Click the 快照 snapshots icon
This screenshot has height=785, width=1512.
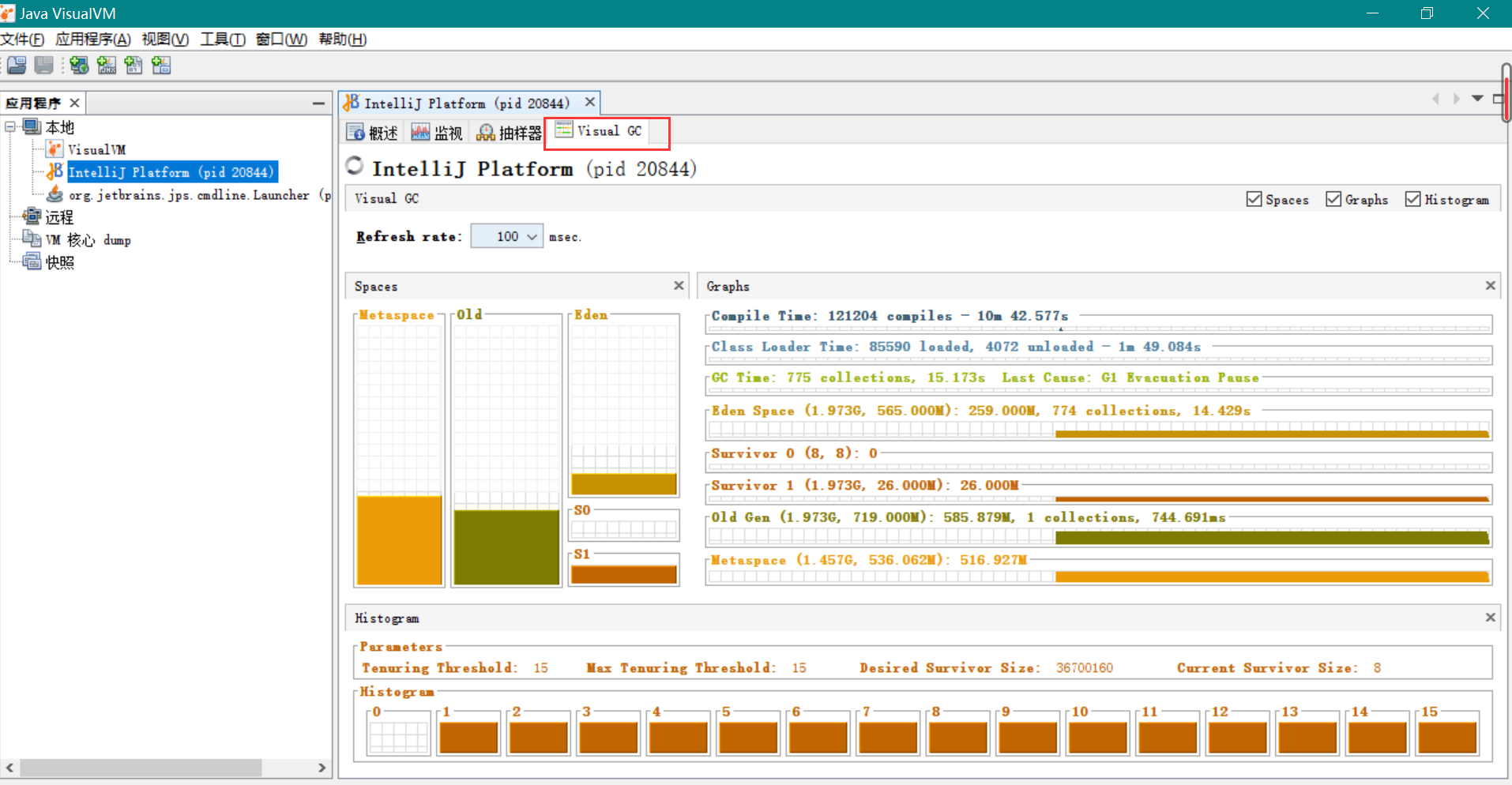32,261
